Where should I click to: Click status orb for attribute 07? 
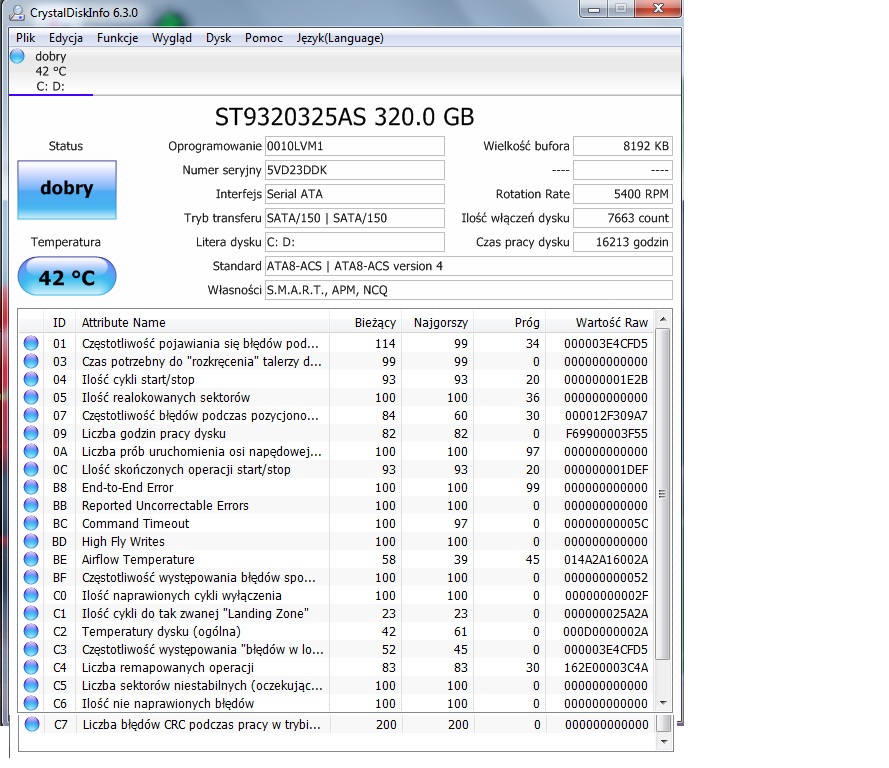coord(31,415)
